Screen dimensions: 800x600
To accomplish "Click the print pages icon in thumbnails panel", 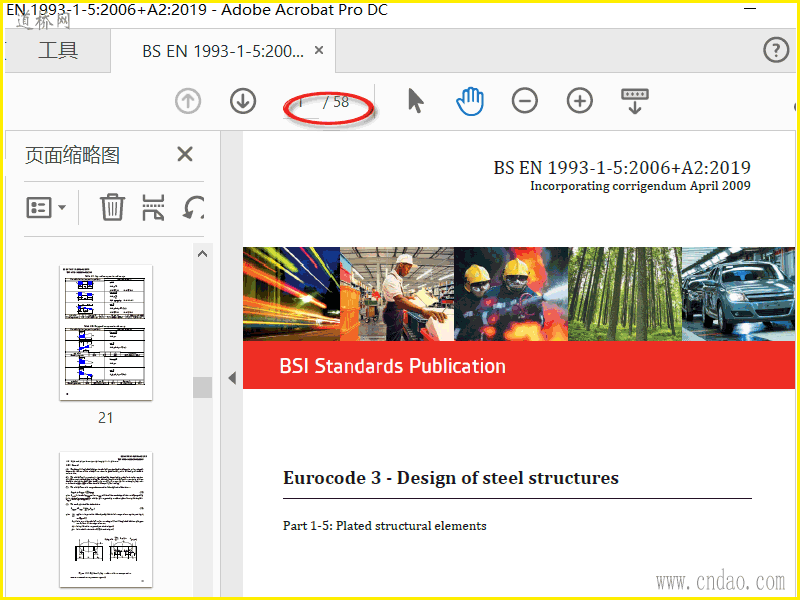I will tap(153, 208).
